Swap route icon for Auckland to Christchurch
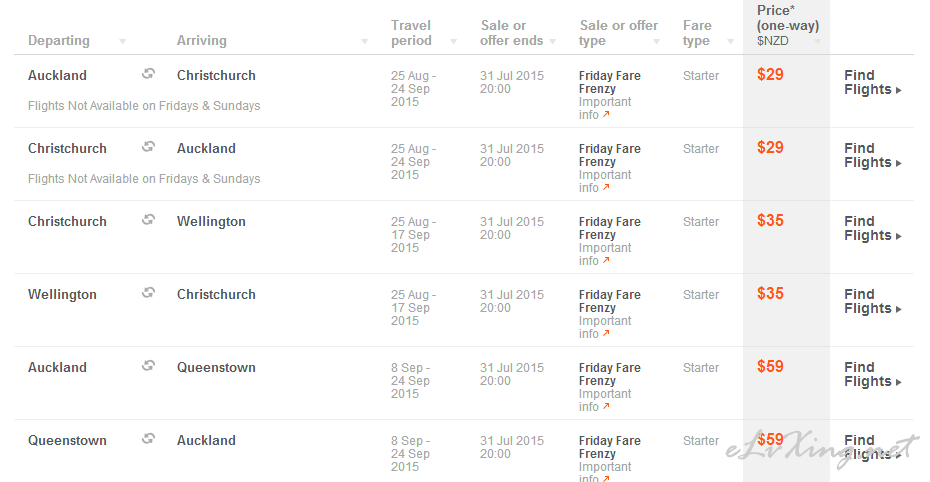This screenshot has width=930, height=482. pyautogui.click(x=148, y=74)
